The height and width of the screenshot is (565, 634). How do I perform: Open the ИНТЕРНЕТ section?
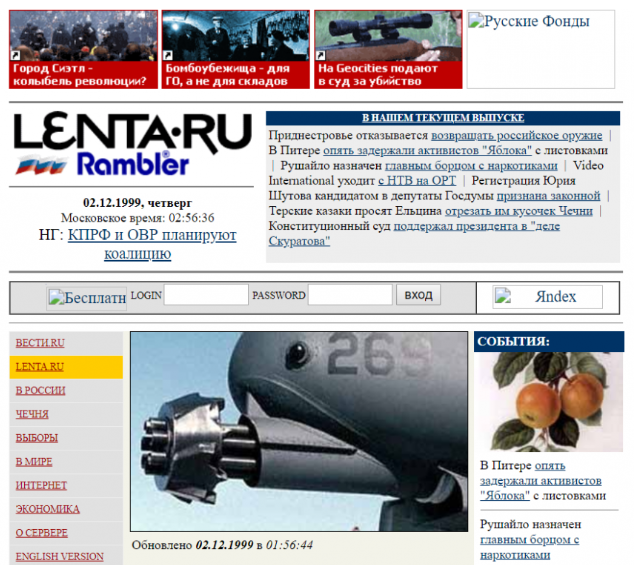(41, 485)
